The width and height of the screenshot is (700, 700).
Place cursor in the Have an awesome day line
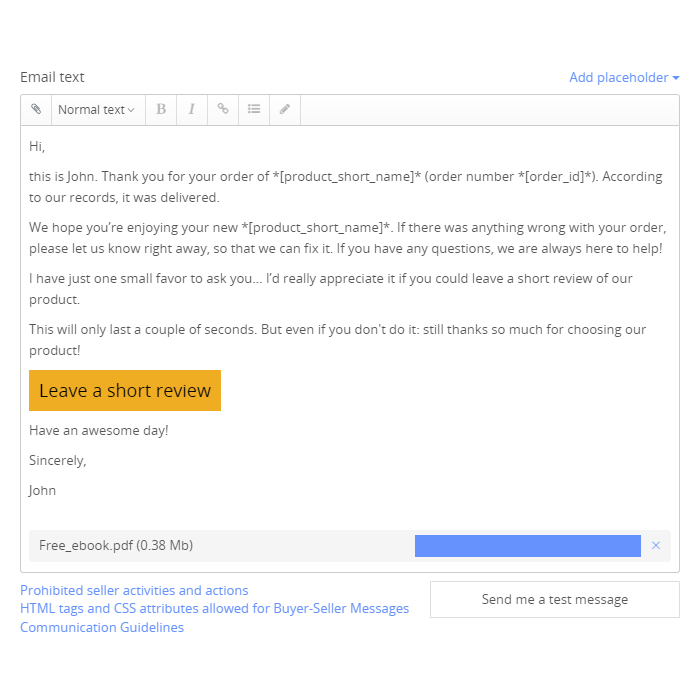coord(99,431)
